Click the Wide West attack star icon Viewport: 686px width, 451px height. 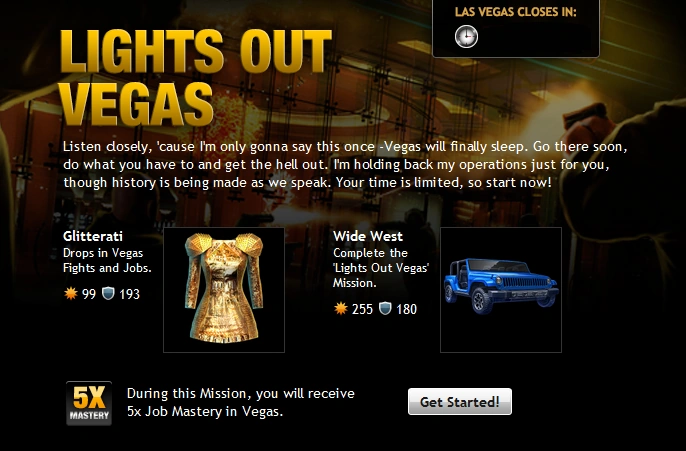click(341, 309)
